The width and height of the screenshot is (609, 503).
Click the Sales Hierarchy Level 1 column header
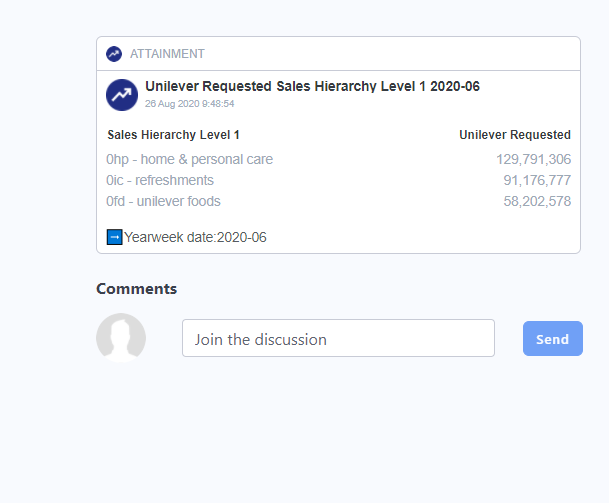point(173,135)
